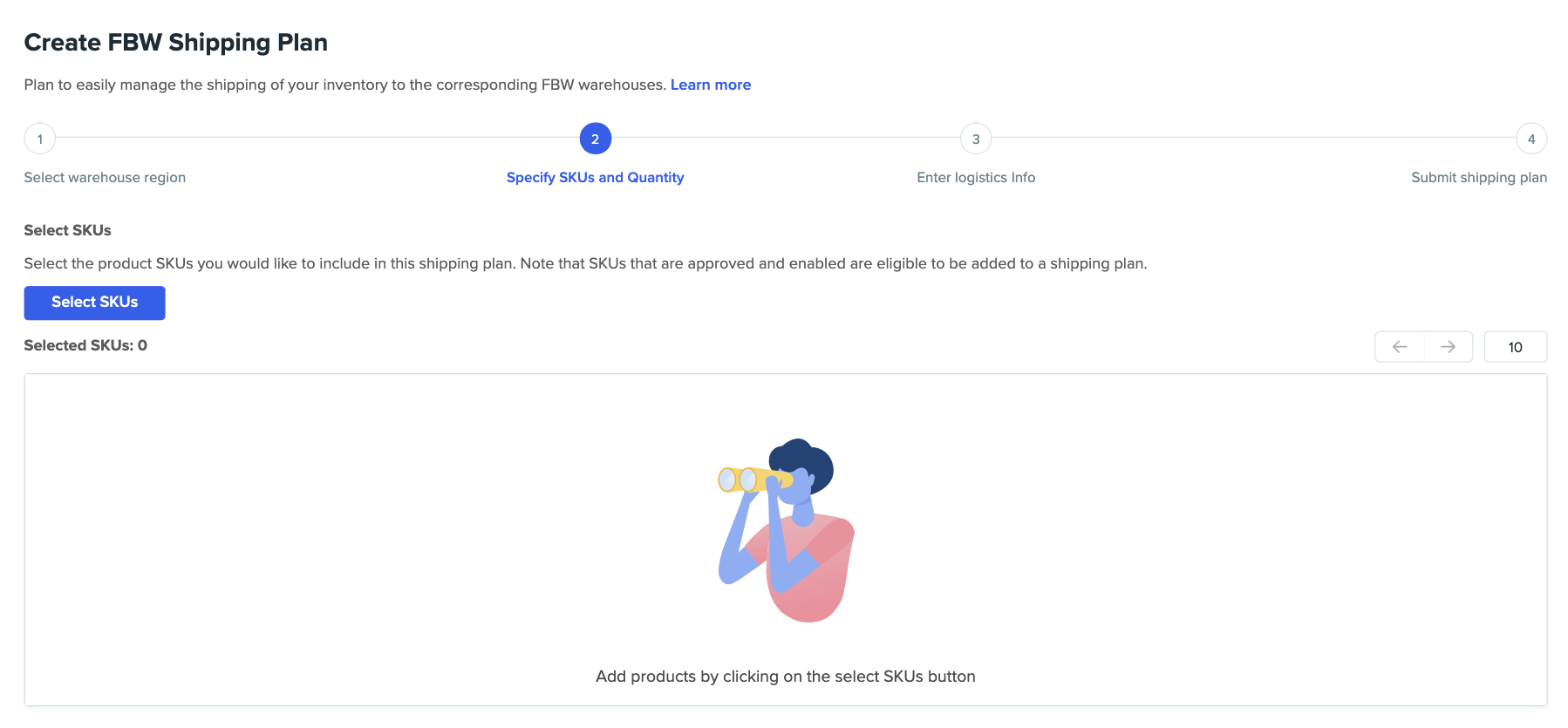The height and width of the screenshot is (728, 1568).
Task: Open the Learn more link
Action: click(x=711, y=85)
